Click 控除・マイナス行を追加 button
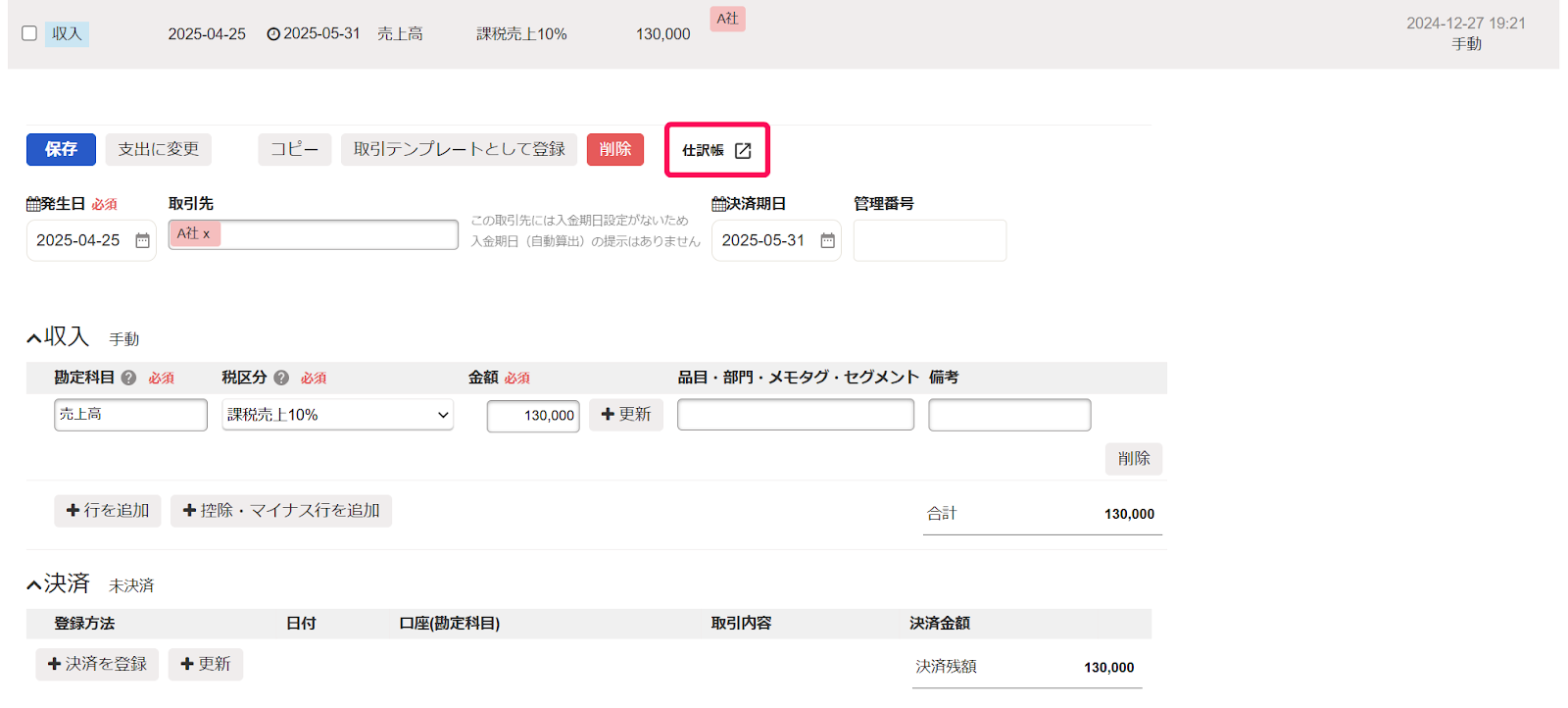 (281, 511)
